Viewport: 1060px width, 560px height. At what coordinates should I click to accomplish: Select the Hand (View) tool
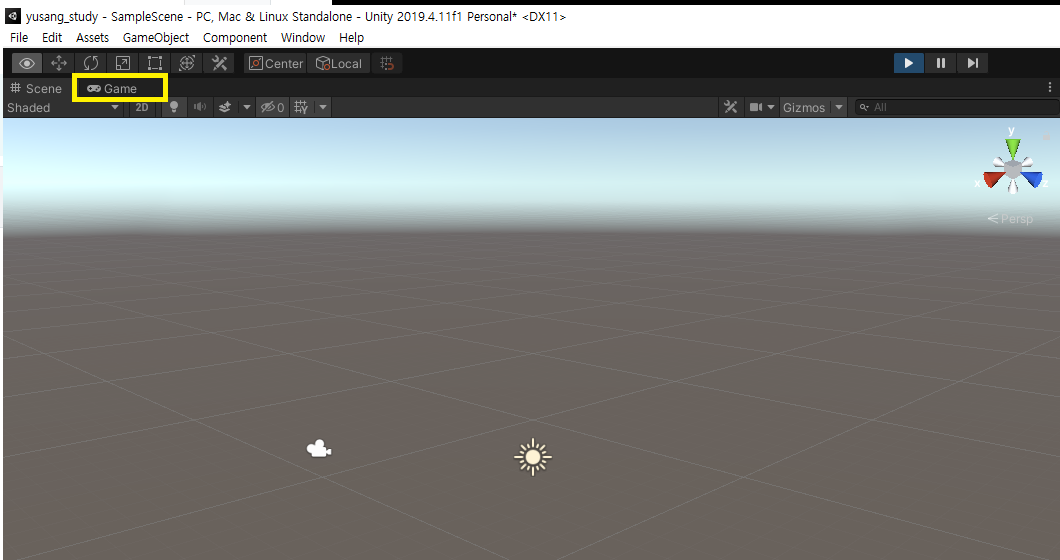coord(27,63)
